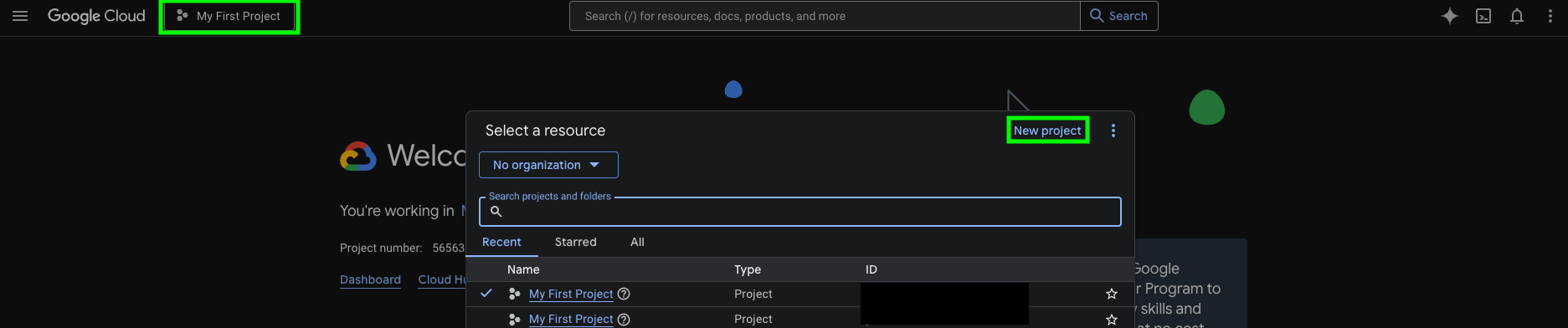Click the first row's Project type cell
This screenshot has width=1568, height=328.
coord(753,294)
